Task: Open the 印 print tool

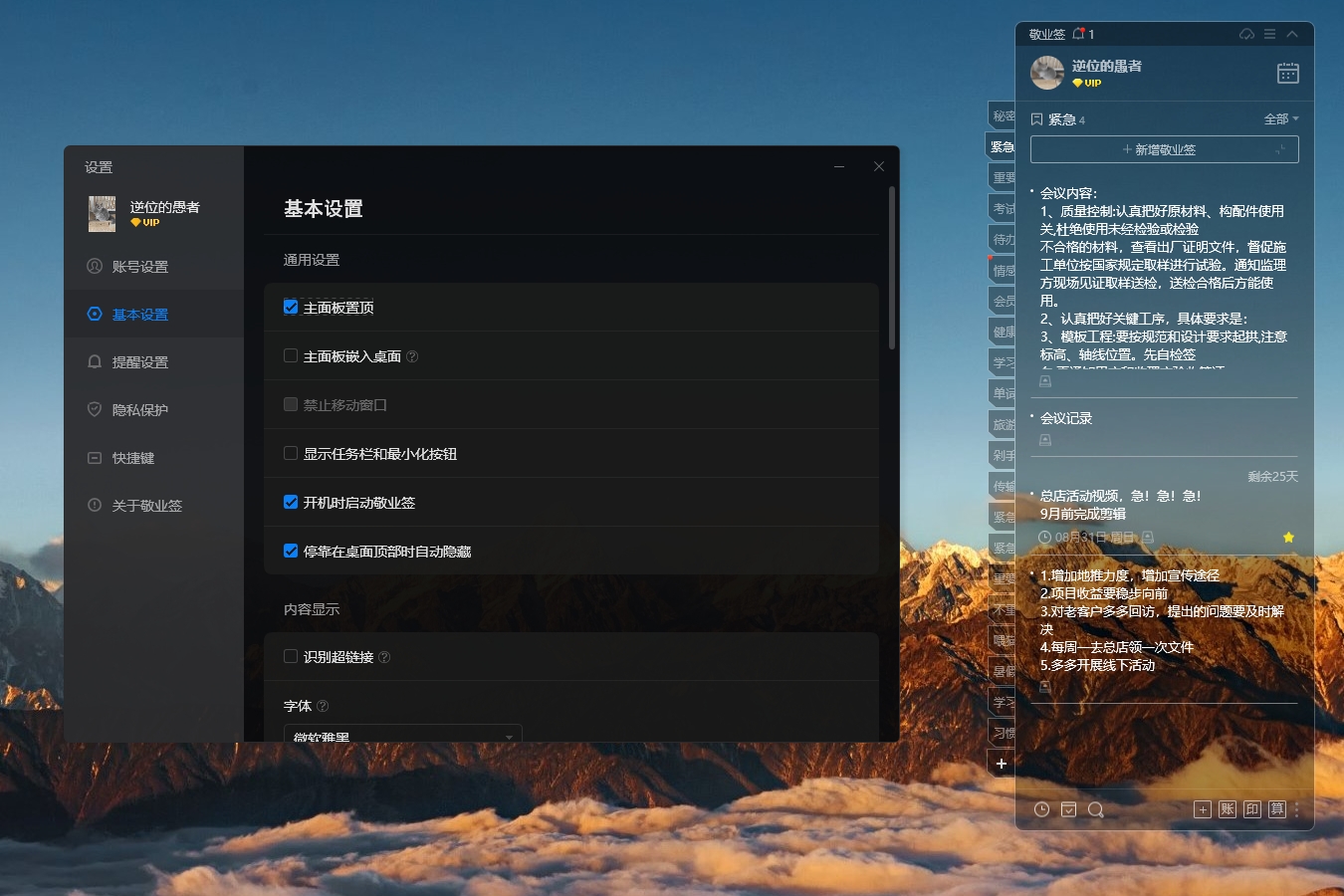Action: click(1252, 809)
